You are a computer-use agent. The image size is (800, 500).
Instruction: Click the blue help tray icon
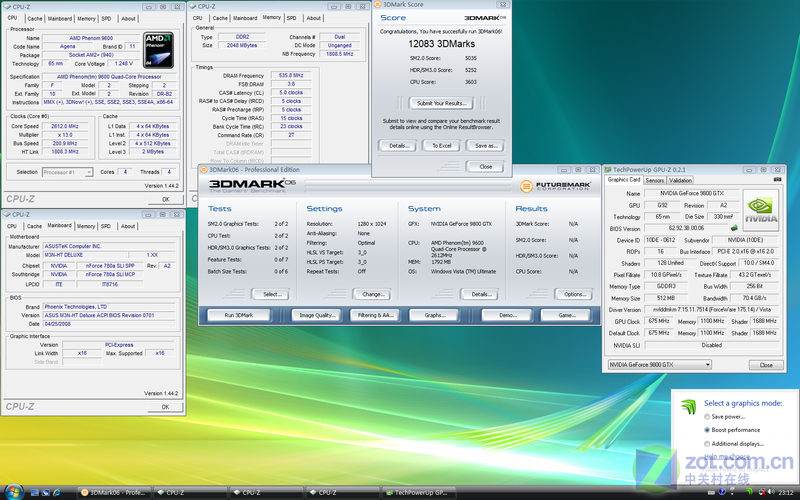click(x=722, y=492)
